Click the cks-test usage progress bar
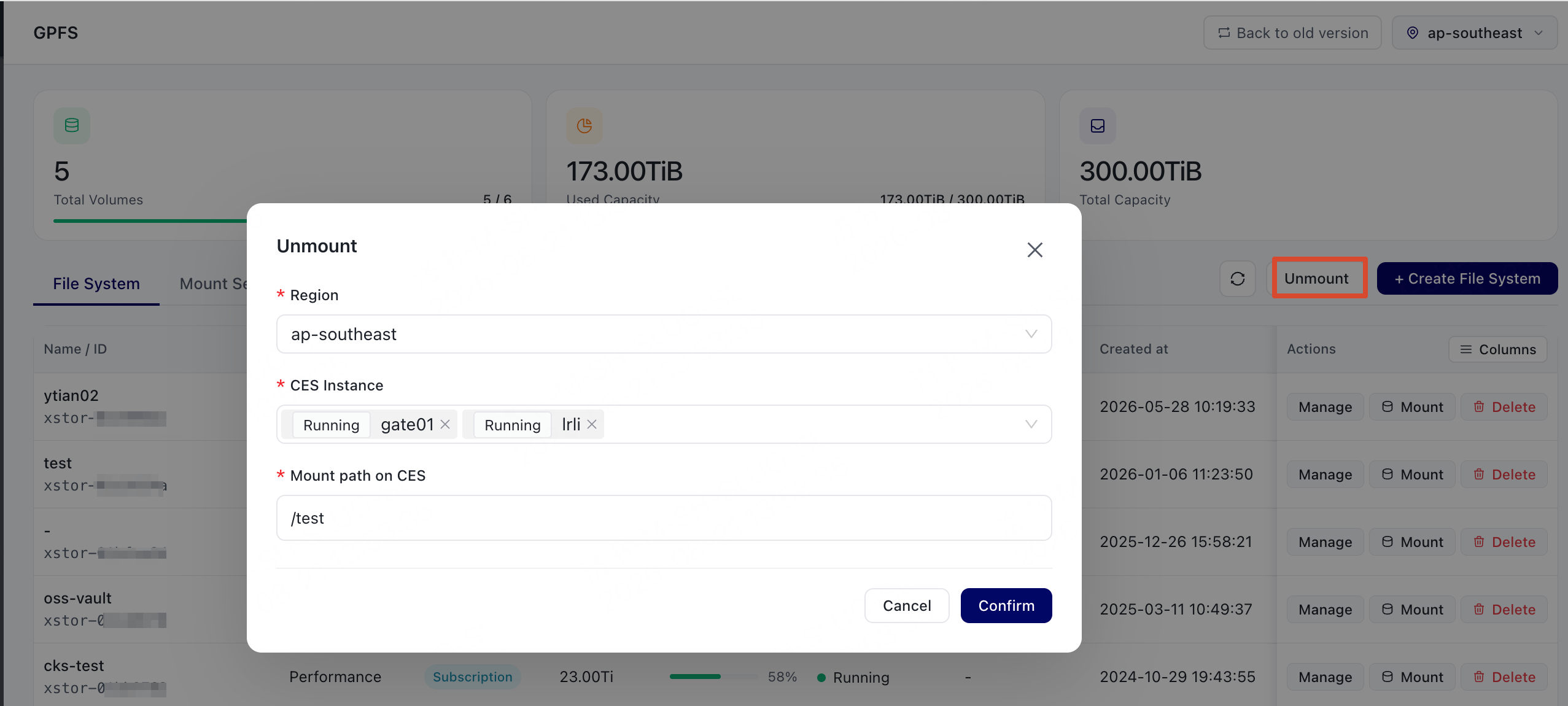Screen dimensions: 1568x706 pos(713,677)
